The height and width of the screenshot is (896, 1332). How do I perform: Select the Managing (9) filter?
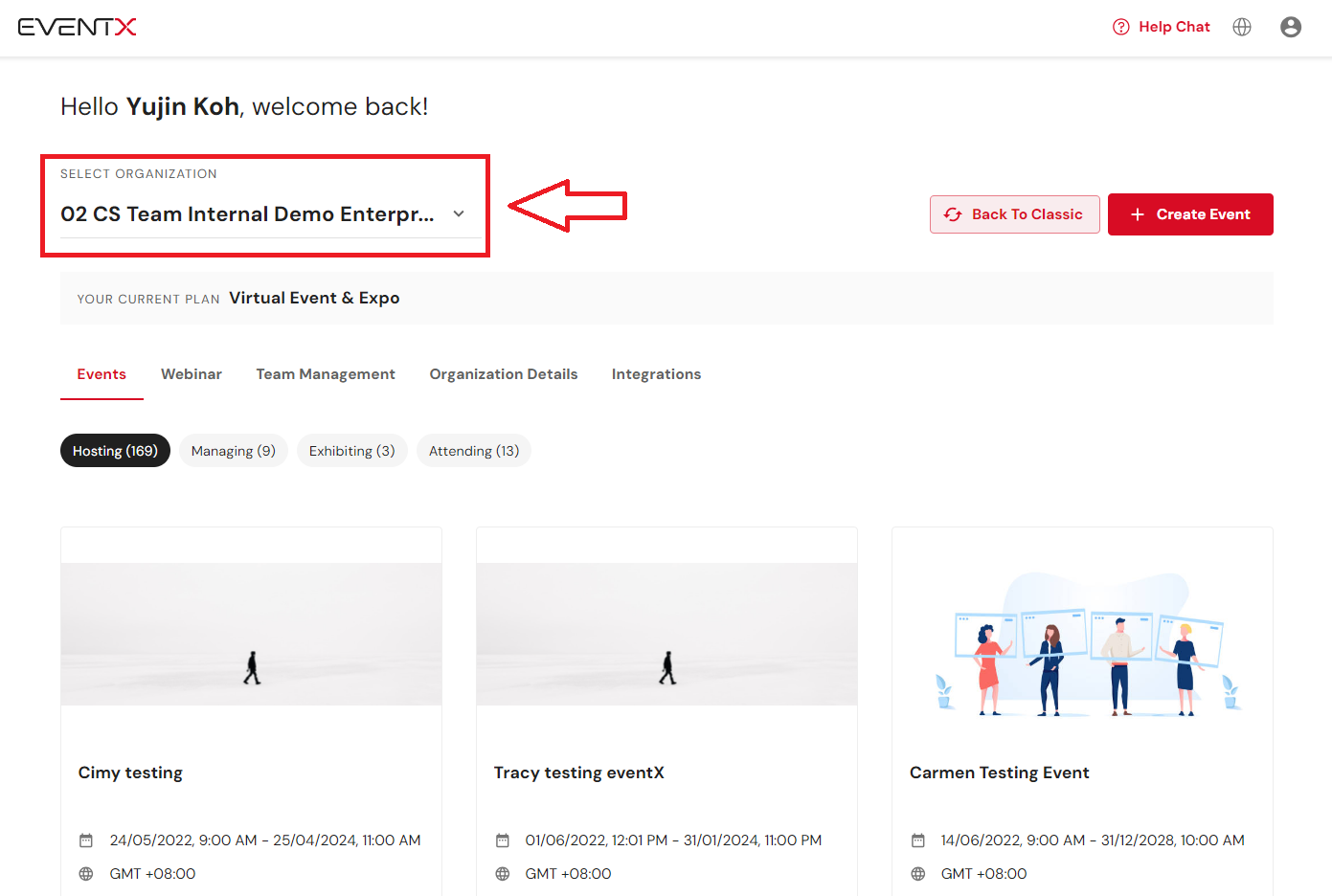233,451
